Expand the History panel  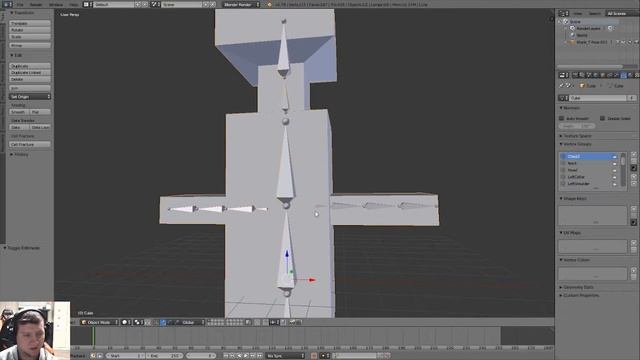pyautogui.click(x=20, y=155)
